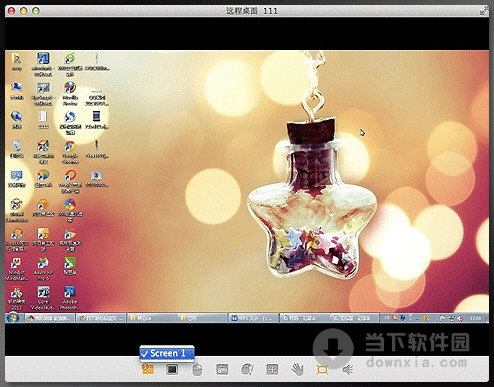Switch to the first folder taskbar button
The image size is (494, 387).
pyautogui.click(x=152, y=318)
